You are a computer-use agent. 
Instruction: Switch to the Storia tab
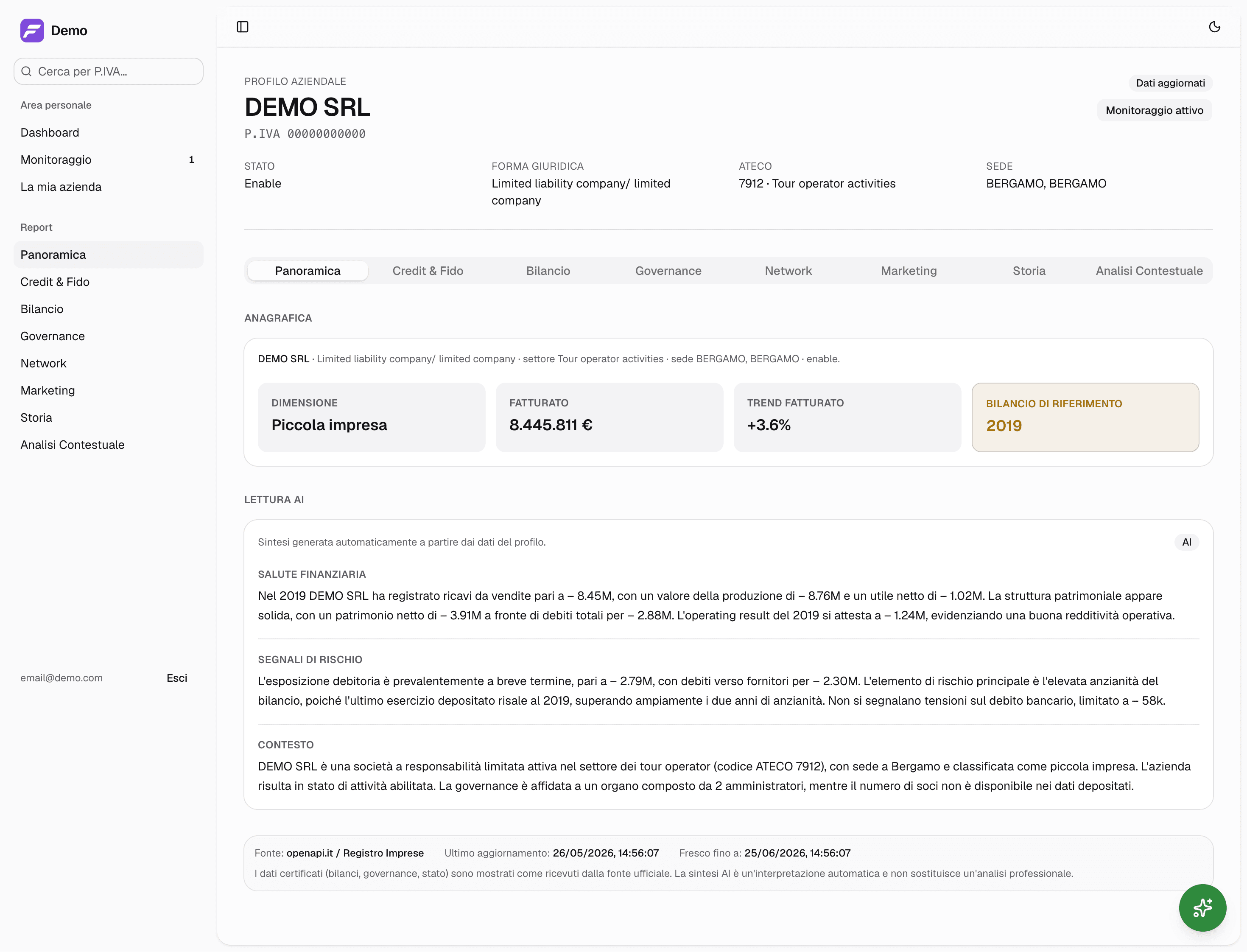click(x=1029, y=271)
